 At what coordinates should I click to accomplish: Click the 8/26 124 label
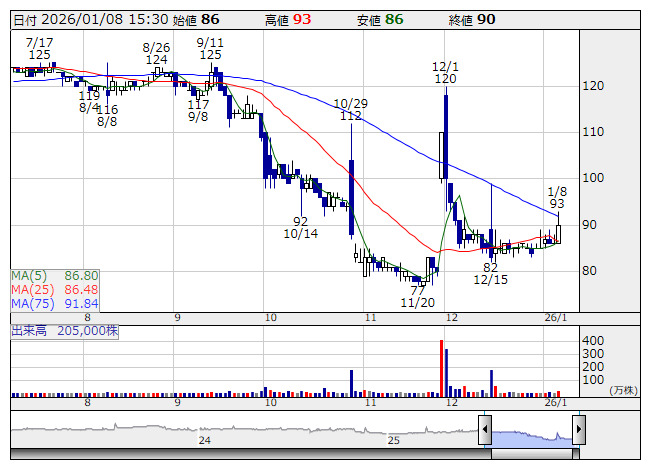[x=157, y=53]
